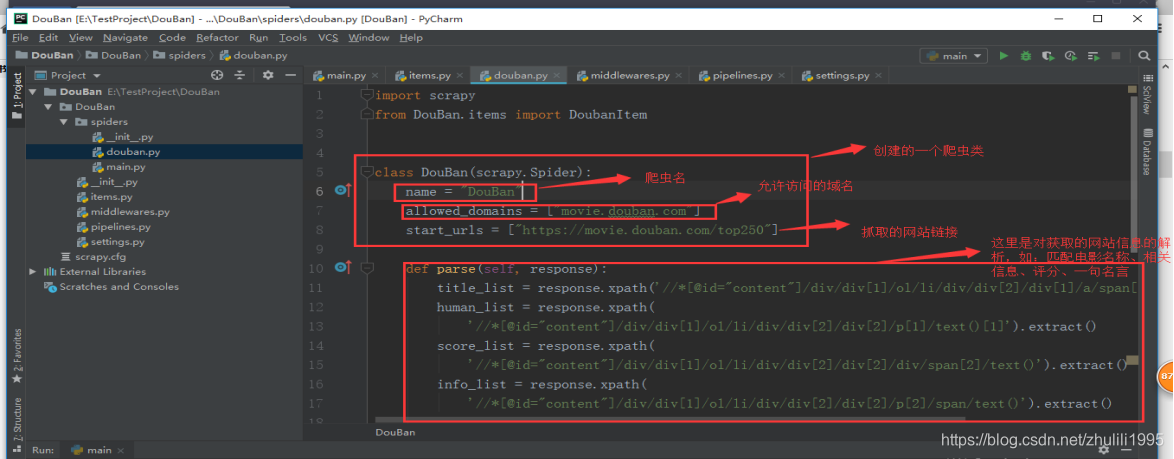Click override gutter icon on line 6
The height and width of the screenshot is (459, 1174).
click(343, 191)
